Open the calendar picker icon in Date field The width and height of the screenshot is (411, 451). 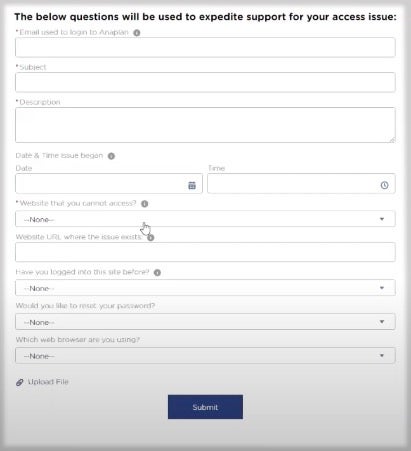192,185
